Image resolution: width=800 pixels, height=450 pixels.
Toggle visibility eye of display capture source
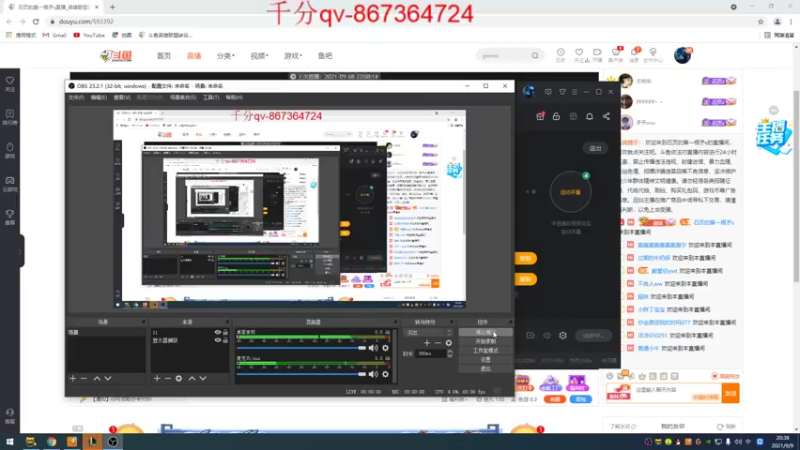tap(218, 340)
